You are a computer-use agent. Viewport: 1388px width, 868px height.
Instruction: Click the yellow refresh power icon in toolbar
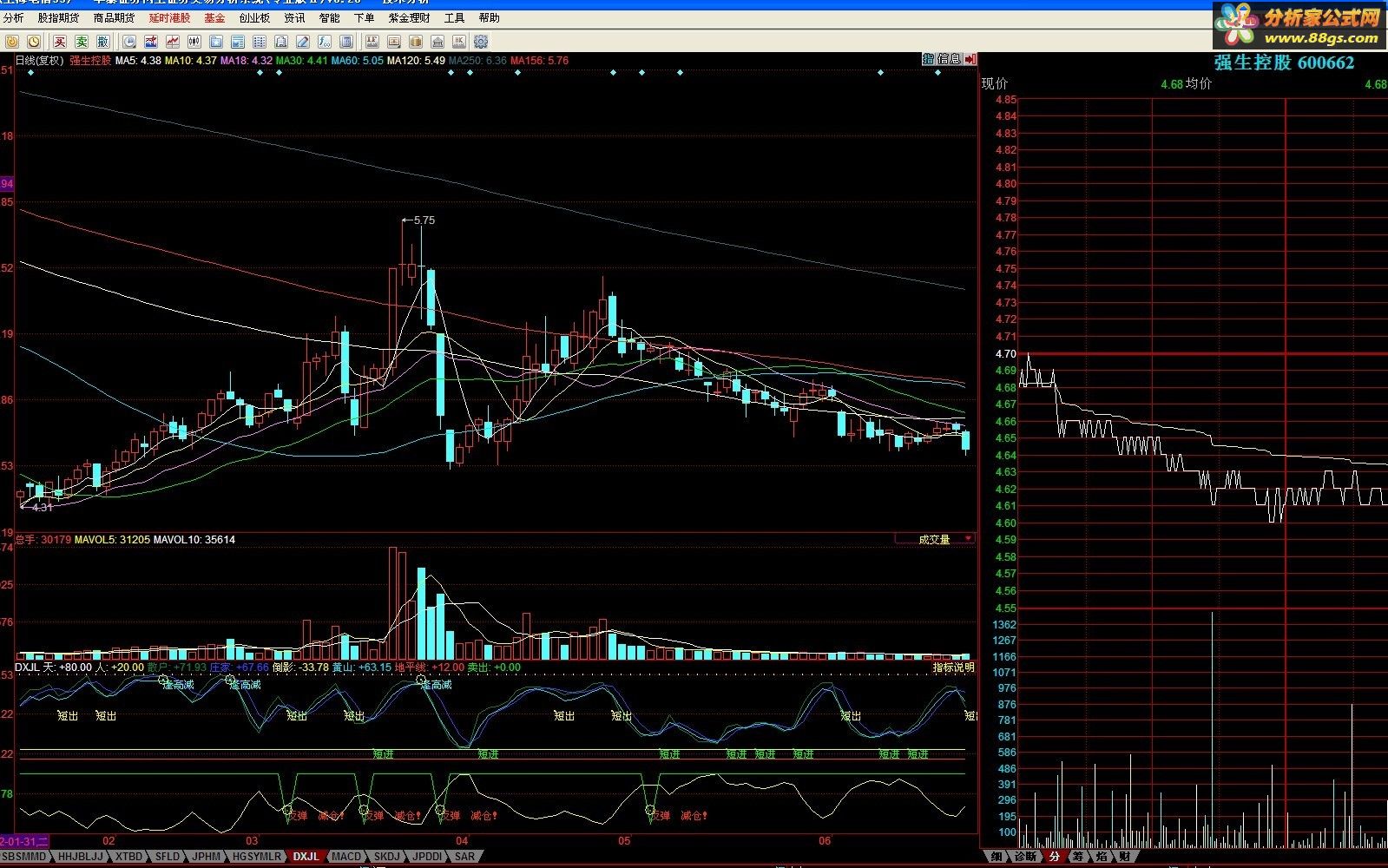pyautogui.click(x=12, y=42)
